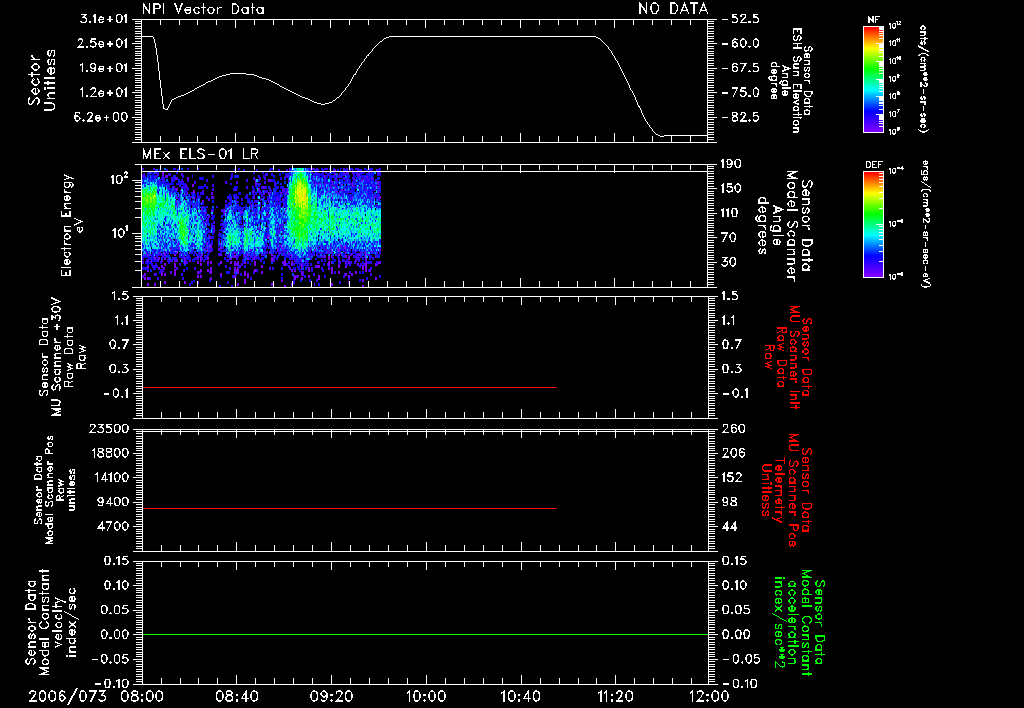Click the '2006/073' date label
Screen dimensions: 1024x708
click(x=67, y=696)
